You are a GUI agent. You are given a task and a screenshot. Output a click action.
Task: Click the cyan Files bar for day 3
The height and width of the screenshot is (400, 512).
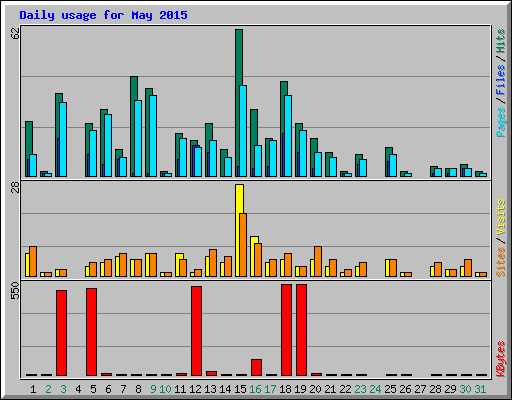click(x=63, y=139)
